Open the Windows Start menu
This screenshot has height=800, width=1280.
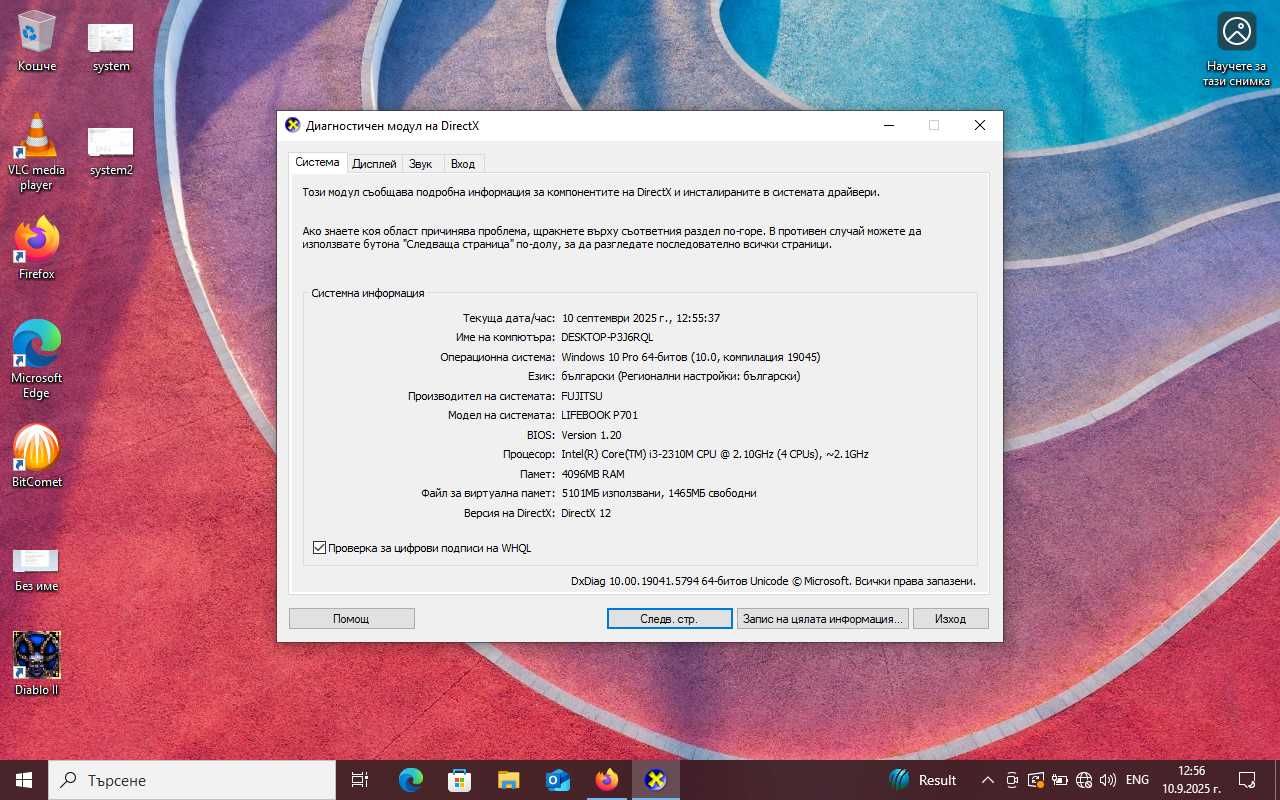click(x=24, y=780)
